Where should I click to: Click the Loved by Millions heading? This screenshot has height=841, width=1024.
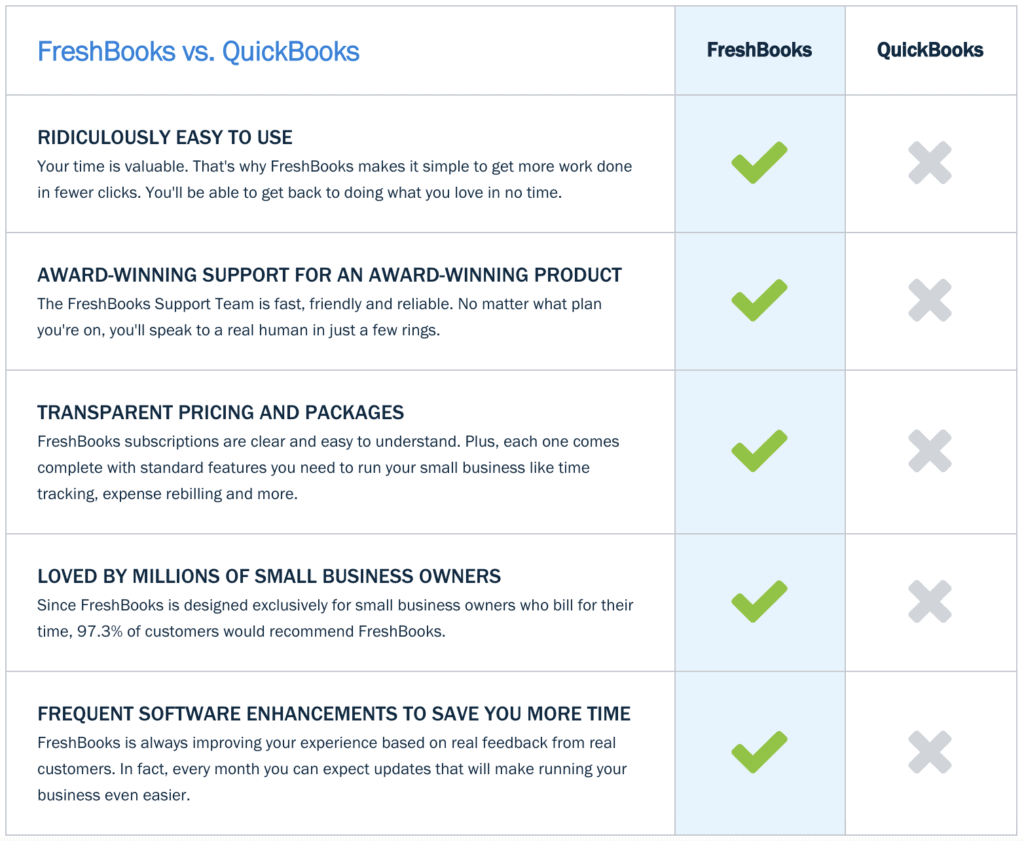pyautogui.click(x=269, y=576)
